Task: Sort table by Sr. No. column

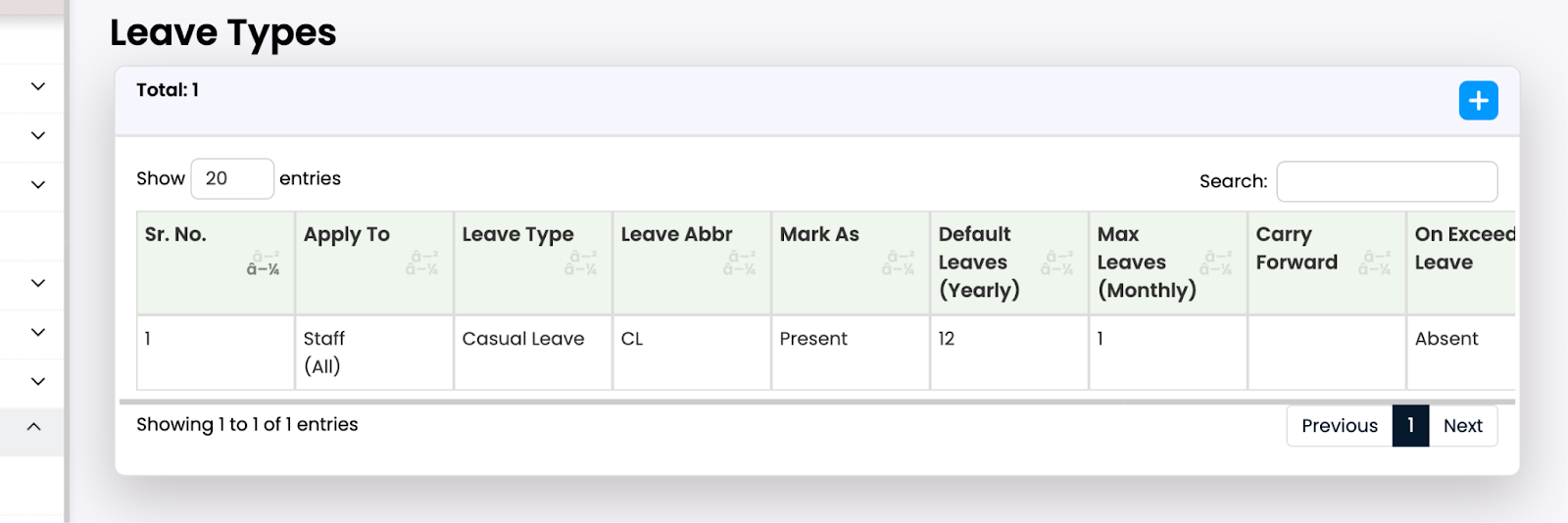Action: [x=263, y=263]
